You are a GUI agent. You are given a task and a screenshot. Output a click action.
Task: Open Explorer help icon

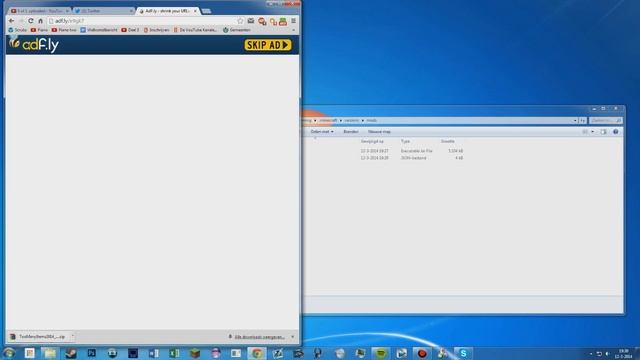click(x=616, y=132)
